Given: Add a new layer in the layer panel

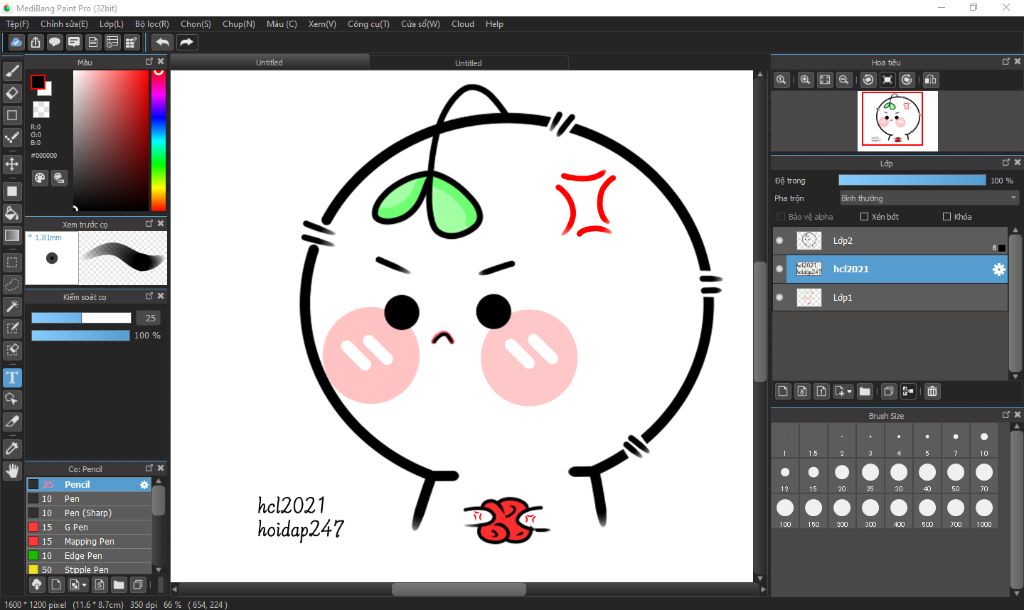Looking at the screenshot, I should 783,391.
